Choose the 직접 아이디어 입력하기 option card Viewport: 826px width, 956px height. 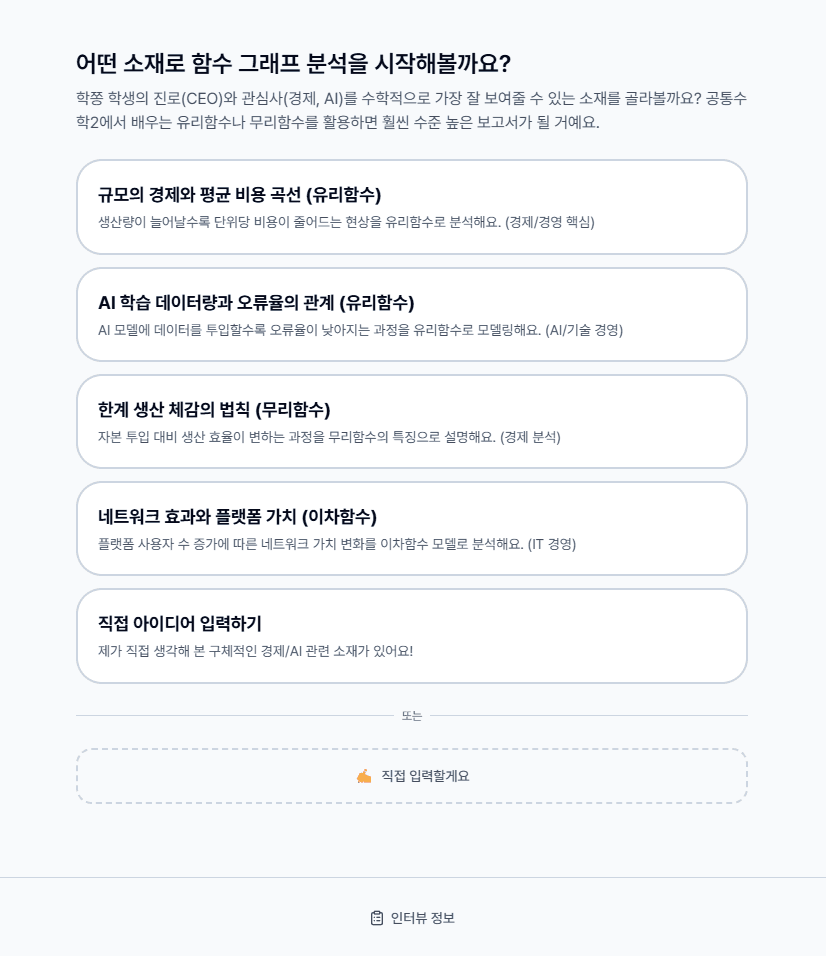tap(411, 636)
